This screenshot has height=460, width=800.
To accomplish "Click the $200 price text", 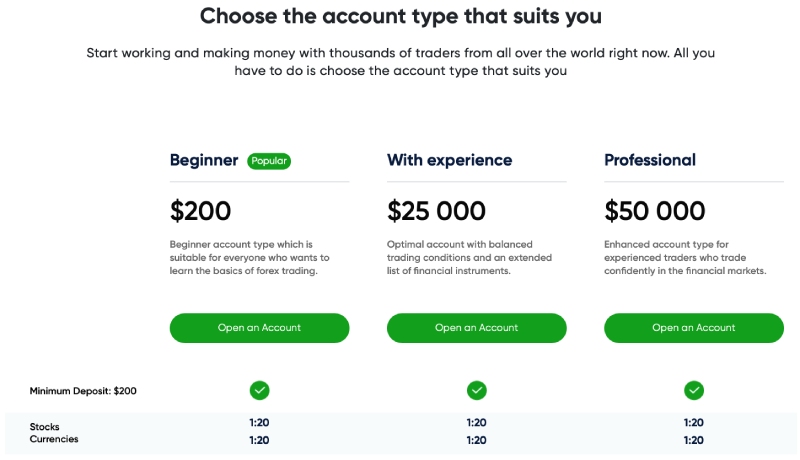I will [x=201, y=211].
